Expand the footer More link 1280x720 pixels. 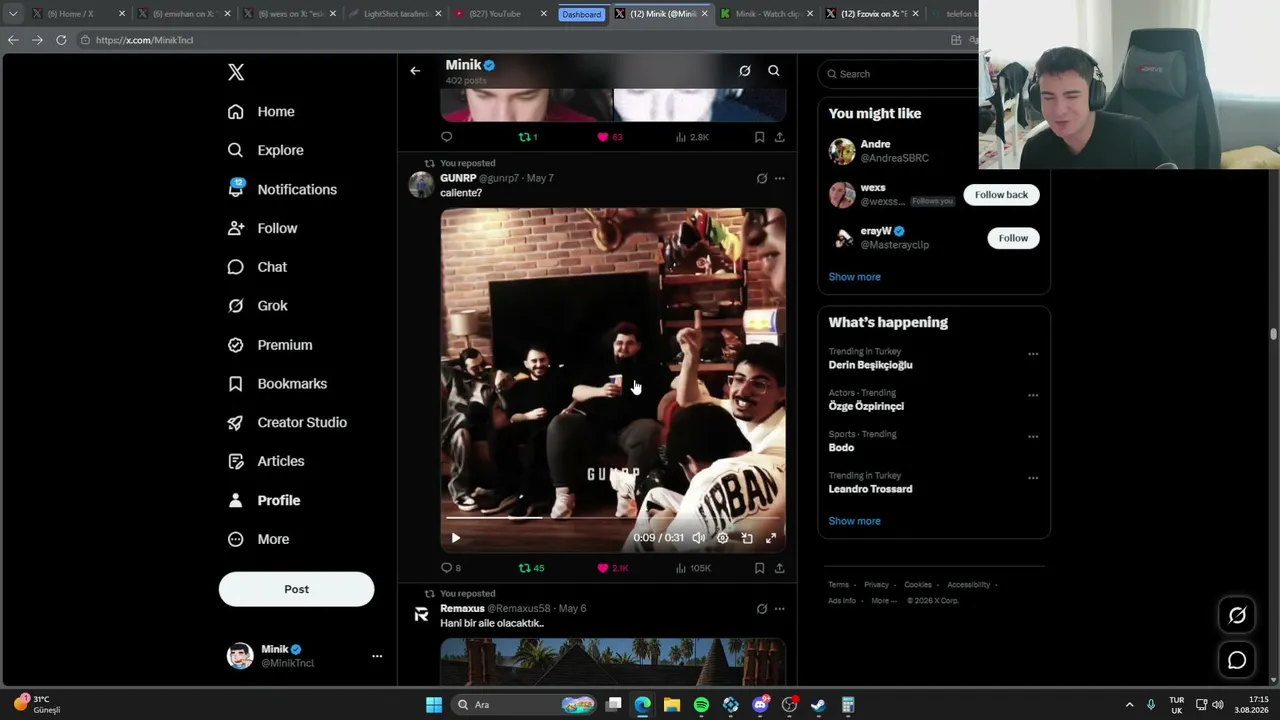click(x=884, y=601)
